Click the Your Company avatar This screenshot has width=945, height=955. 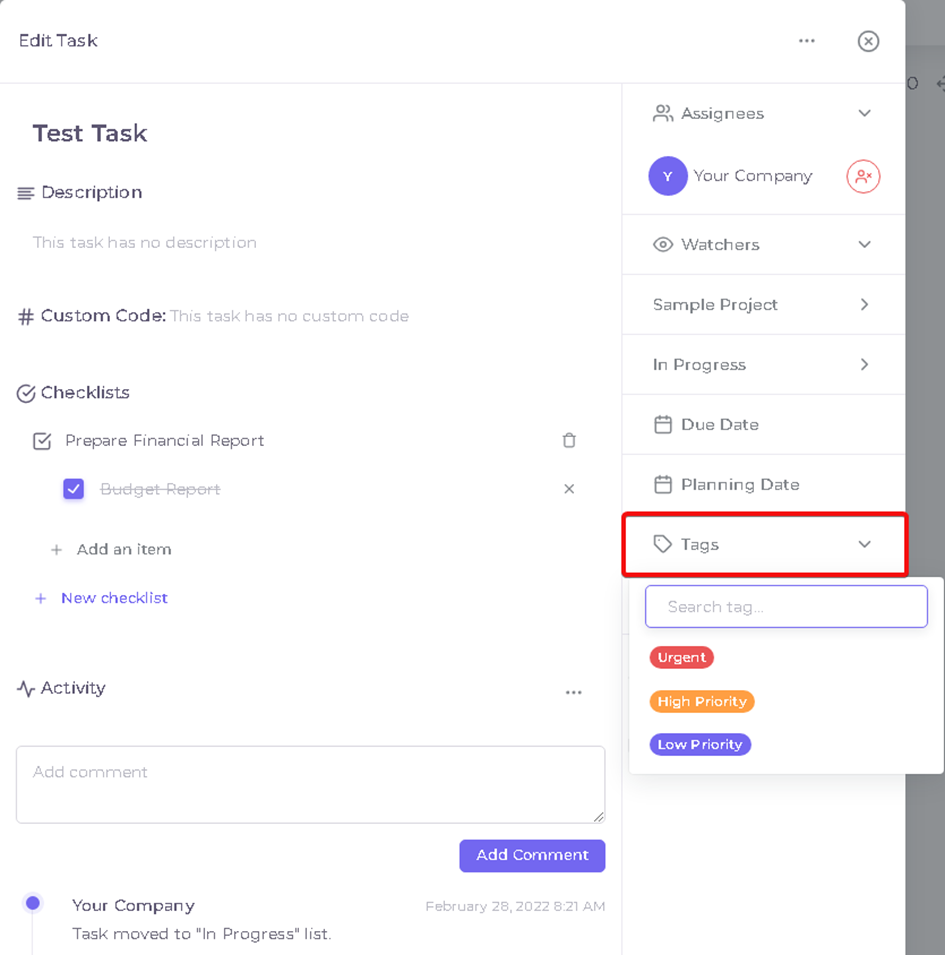pyautogui.click(x=668, y=176)
